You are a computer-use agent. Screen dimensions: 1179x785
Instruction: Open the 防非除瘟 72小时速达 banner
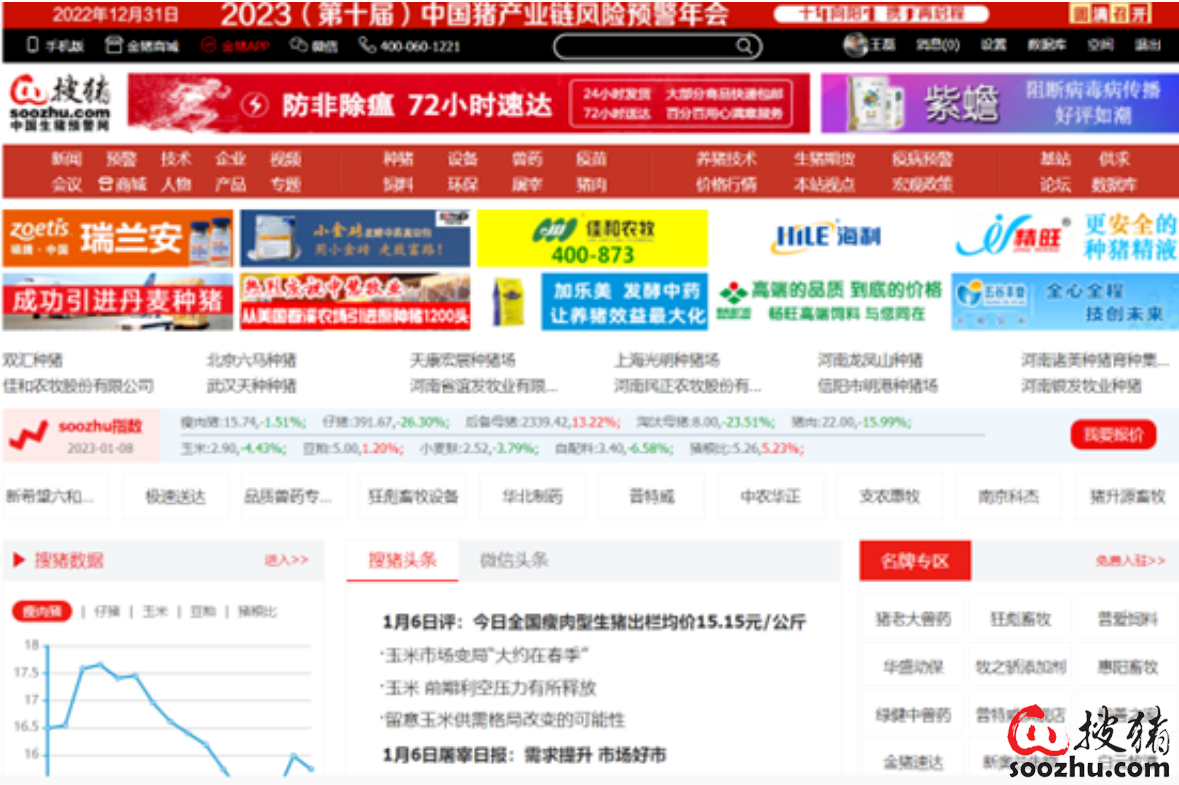click(x=468, y=103)
